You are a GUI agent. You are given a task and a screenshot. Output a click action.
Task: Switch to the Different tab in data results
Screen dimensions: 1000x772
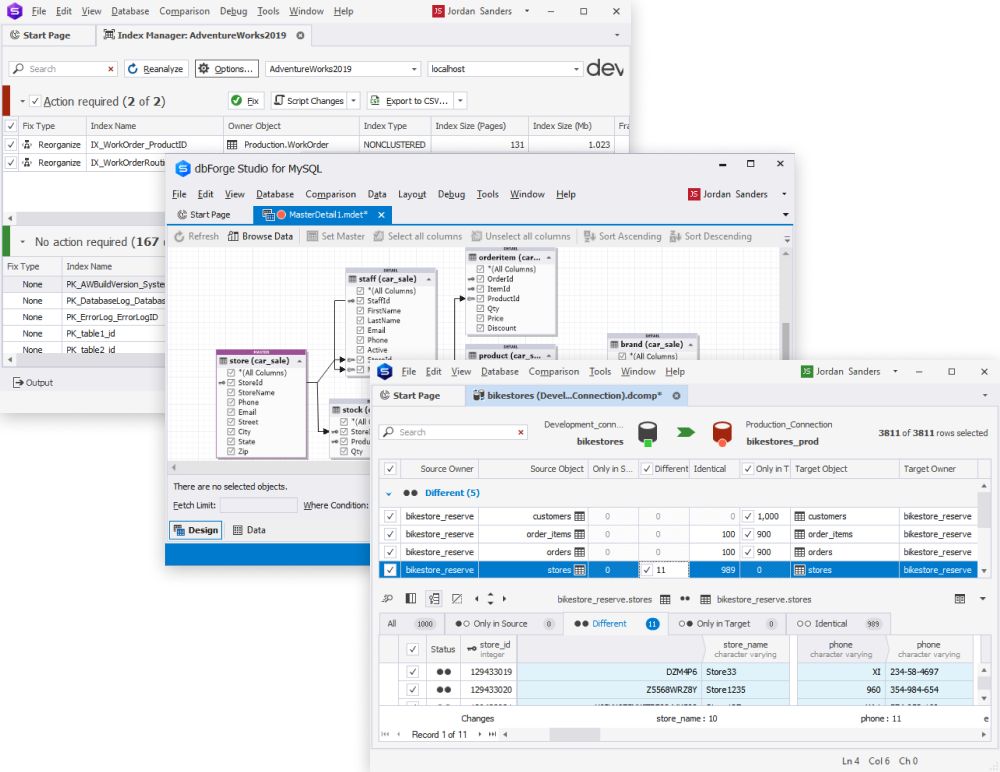pos(608,623)
